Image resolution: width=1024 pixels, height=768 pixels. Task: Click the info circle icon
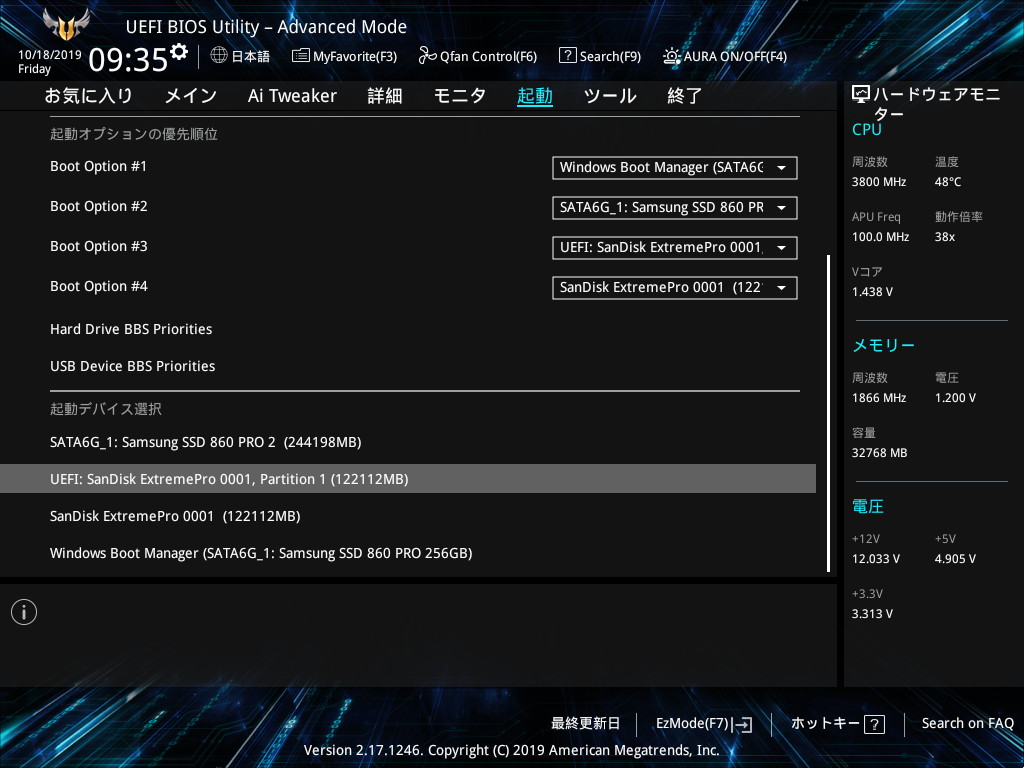click(x=24, y=612)
